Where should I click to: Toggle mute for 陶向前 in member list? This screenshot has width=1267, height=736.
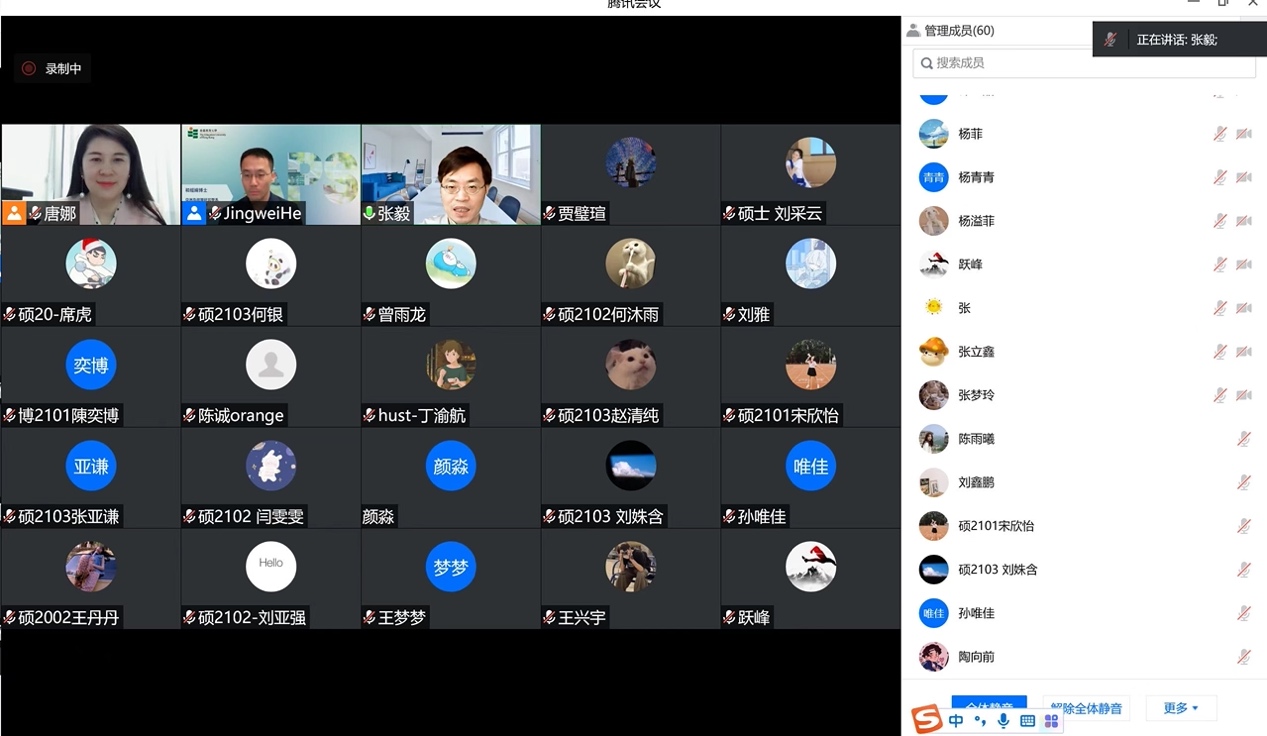tap(1244, 657)
